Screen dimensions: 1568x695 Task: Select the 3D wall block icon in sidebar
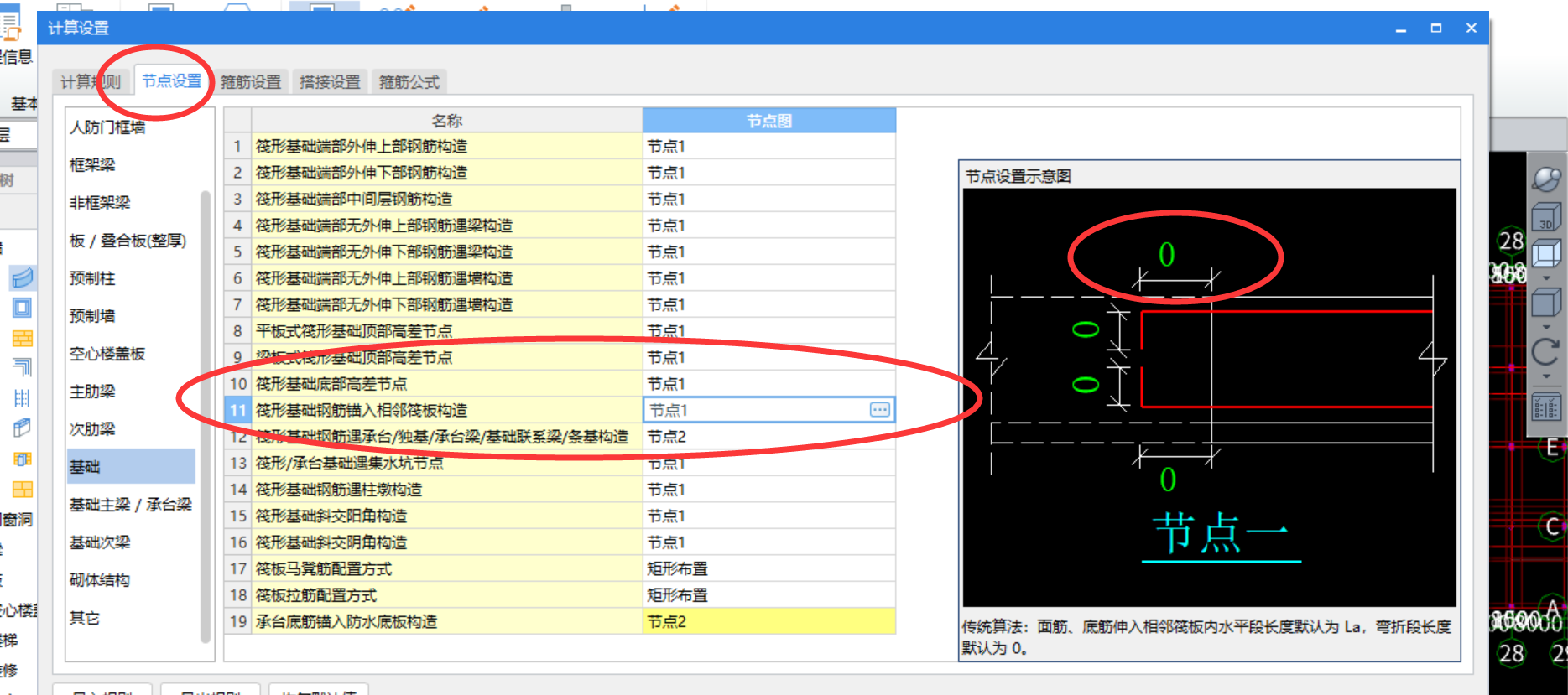tap(23, 428)
